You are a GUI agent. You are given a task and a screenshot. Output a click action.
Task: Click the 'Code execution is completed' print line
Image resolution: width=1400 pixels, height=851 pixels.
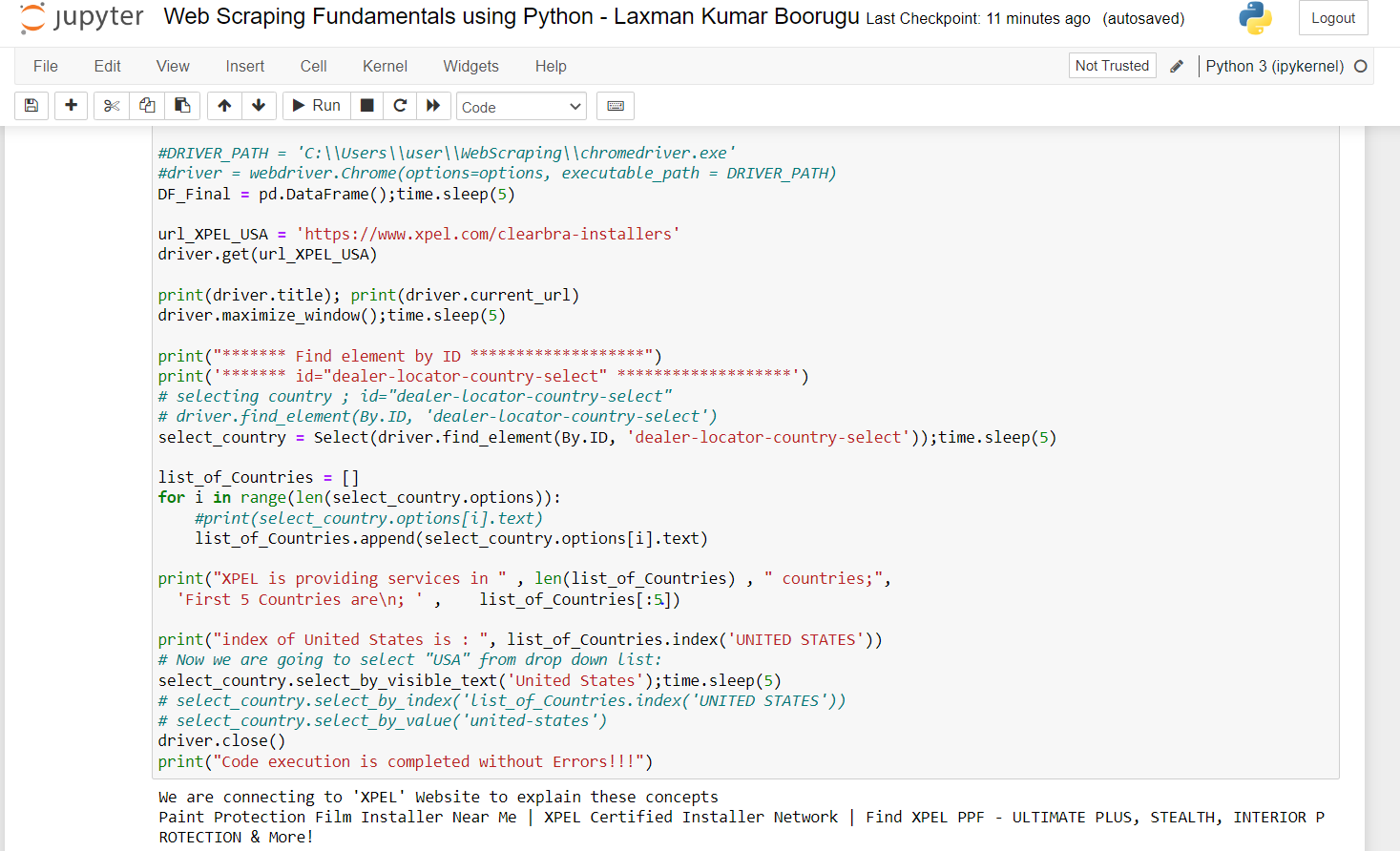click(x=406, y=761)
